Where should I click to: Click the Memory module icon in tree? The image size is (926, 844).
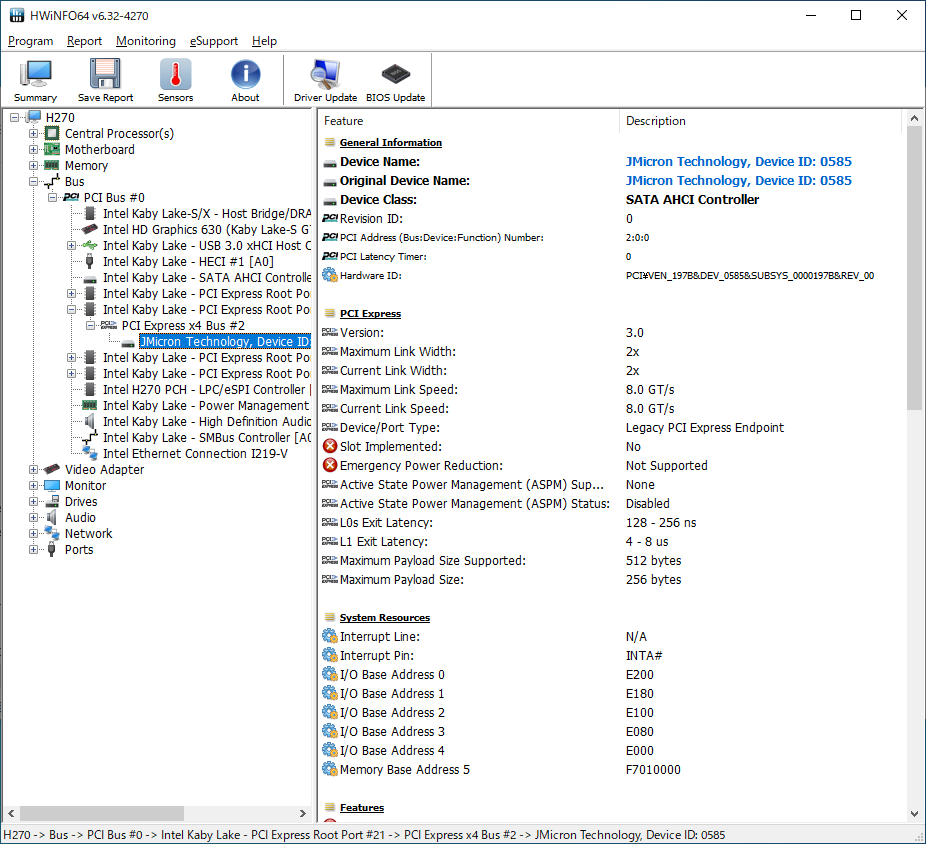point(52,165)
